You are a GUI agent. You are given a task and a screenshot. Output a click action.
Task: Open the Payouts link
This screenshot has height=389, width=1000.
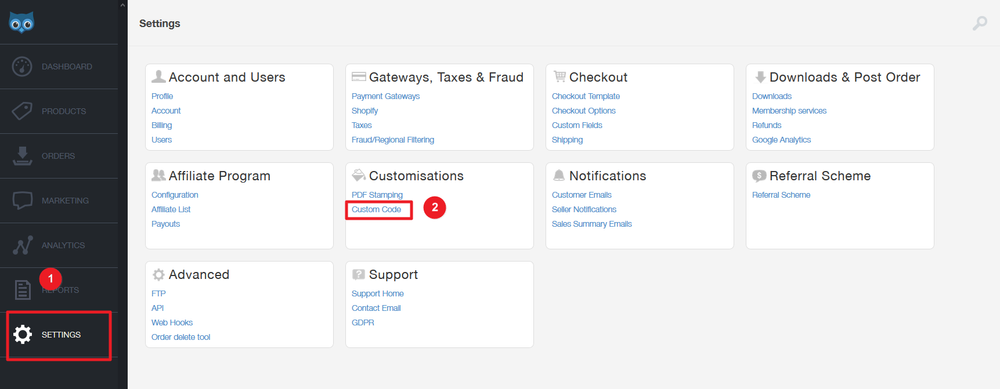tap(166, 224)
